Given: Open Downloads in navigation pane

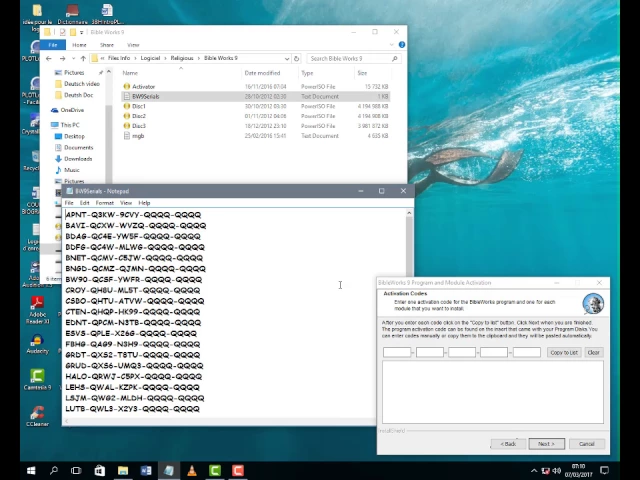Looking at the screenshot, I should coord(73,159).
